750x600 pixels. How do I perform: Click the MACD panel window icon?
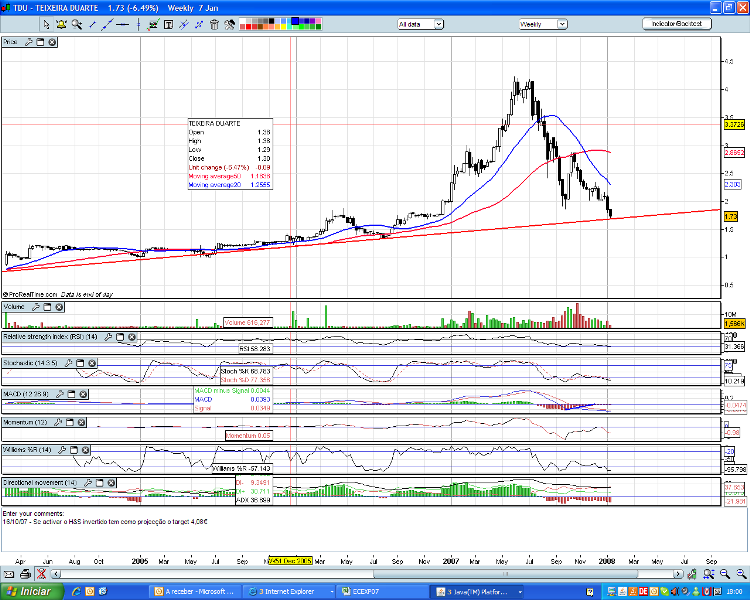[71, 394]
